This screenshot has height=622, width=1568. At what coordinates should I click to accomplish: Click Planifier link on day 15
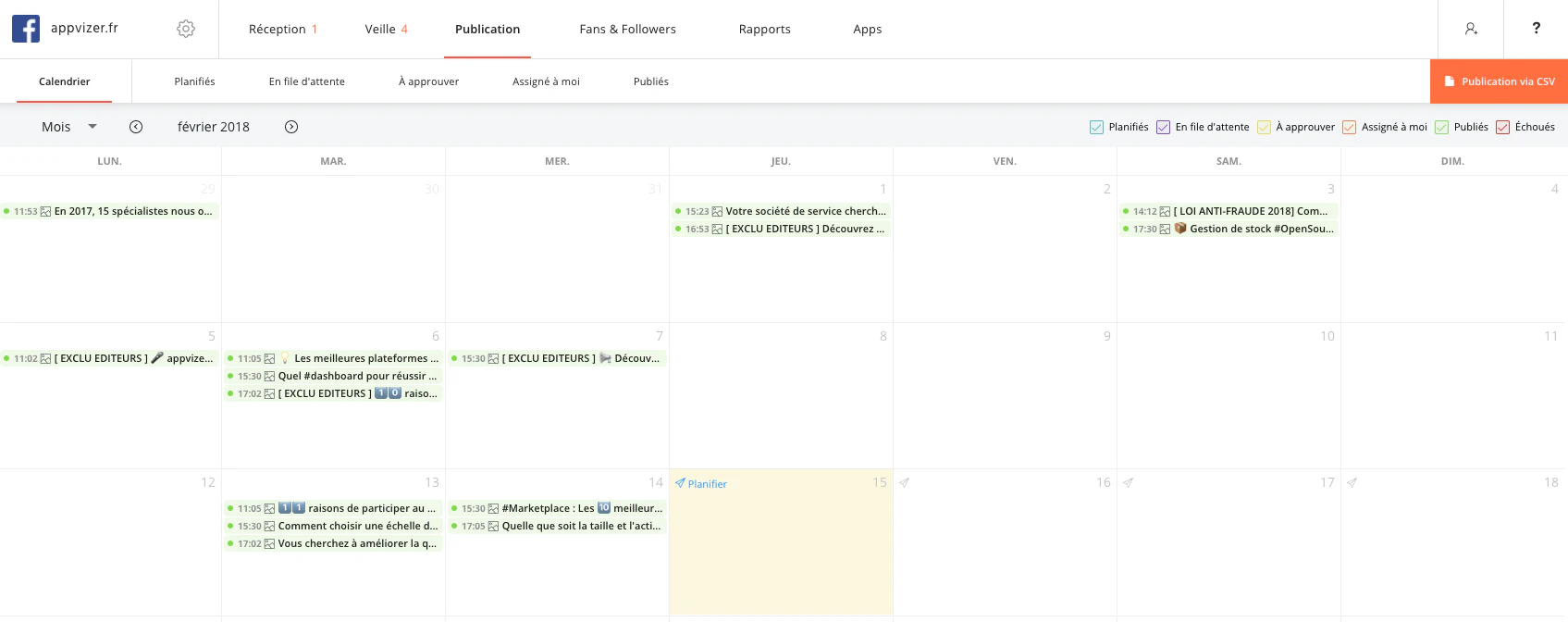tap(701, 484)
